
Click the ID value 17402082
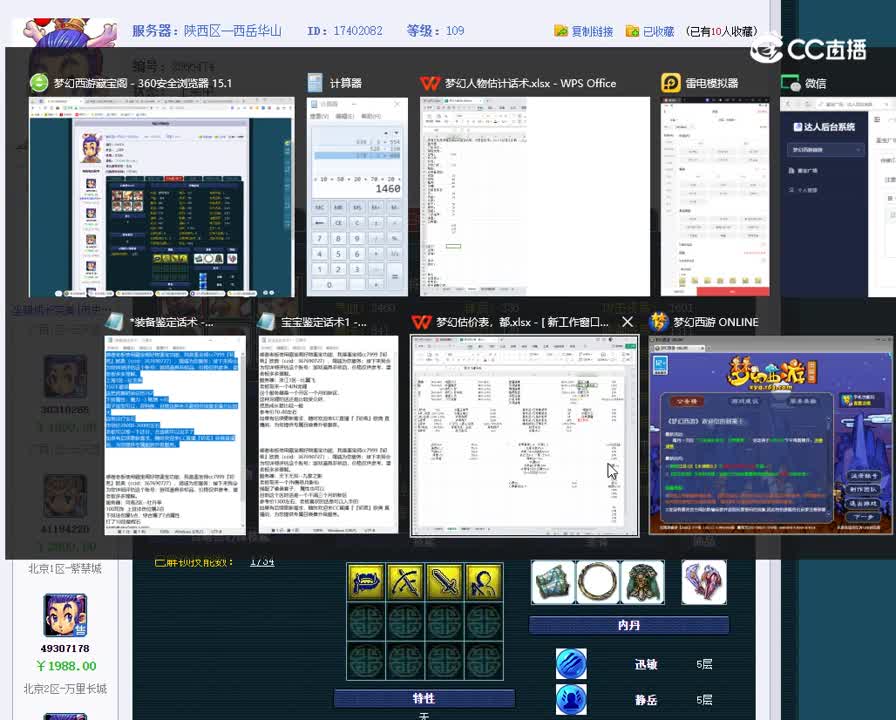coord(358,31)
